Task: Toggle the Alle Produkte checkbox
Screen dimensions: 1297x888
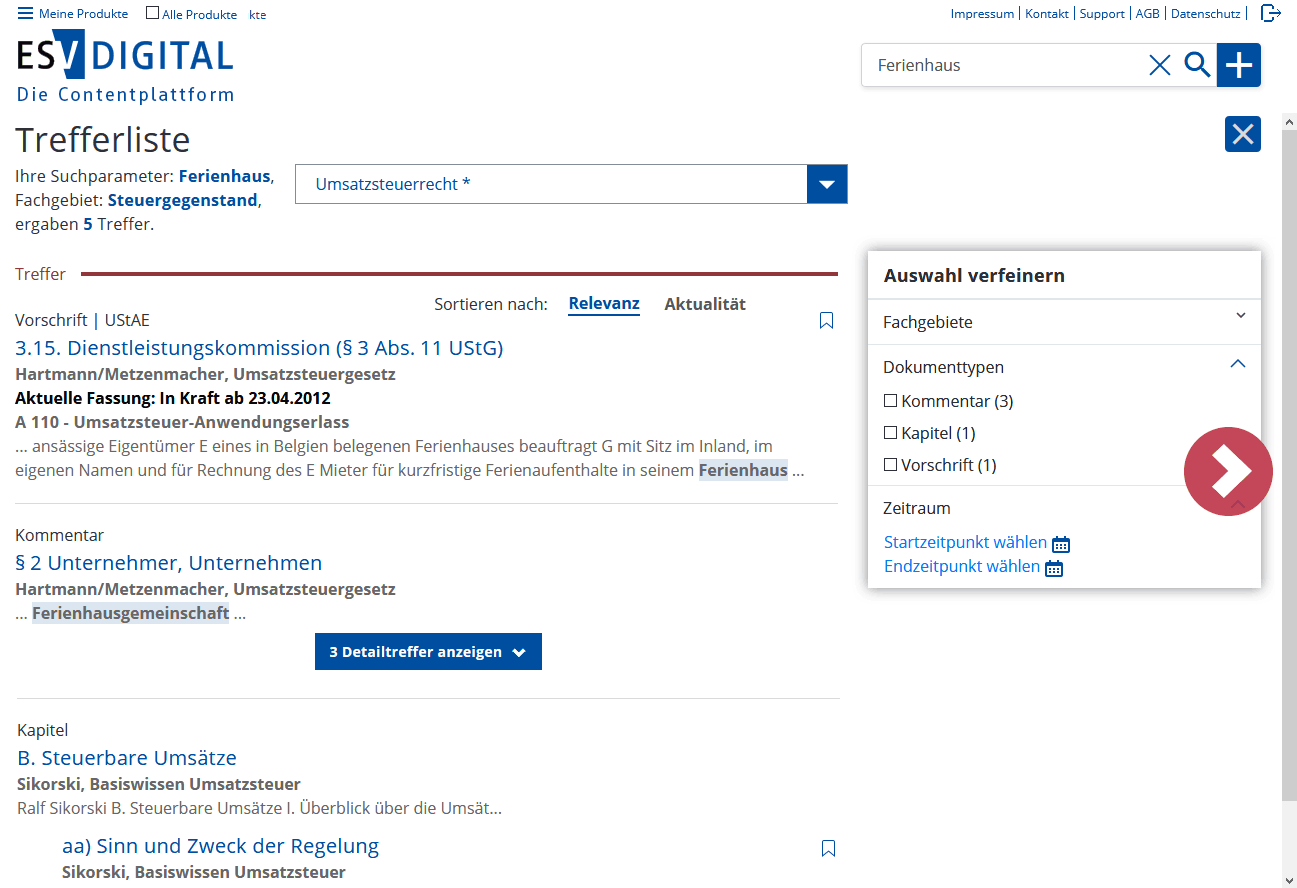Action: (x=152, y=13)
